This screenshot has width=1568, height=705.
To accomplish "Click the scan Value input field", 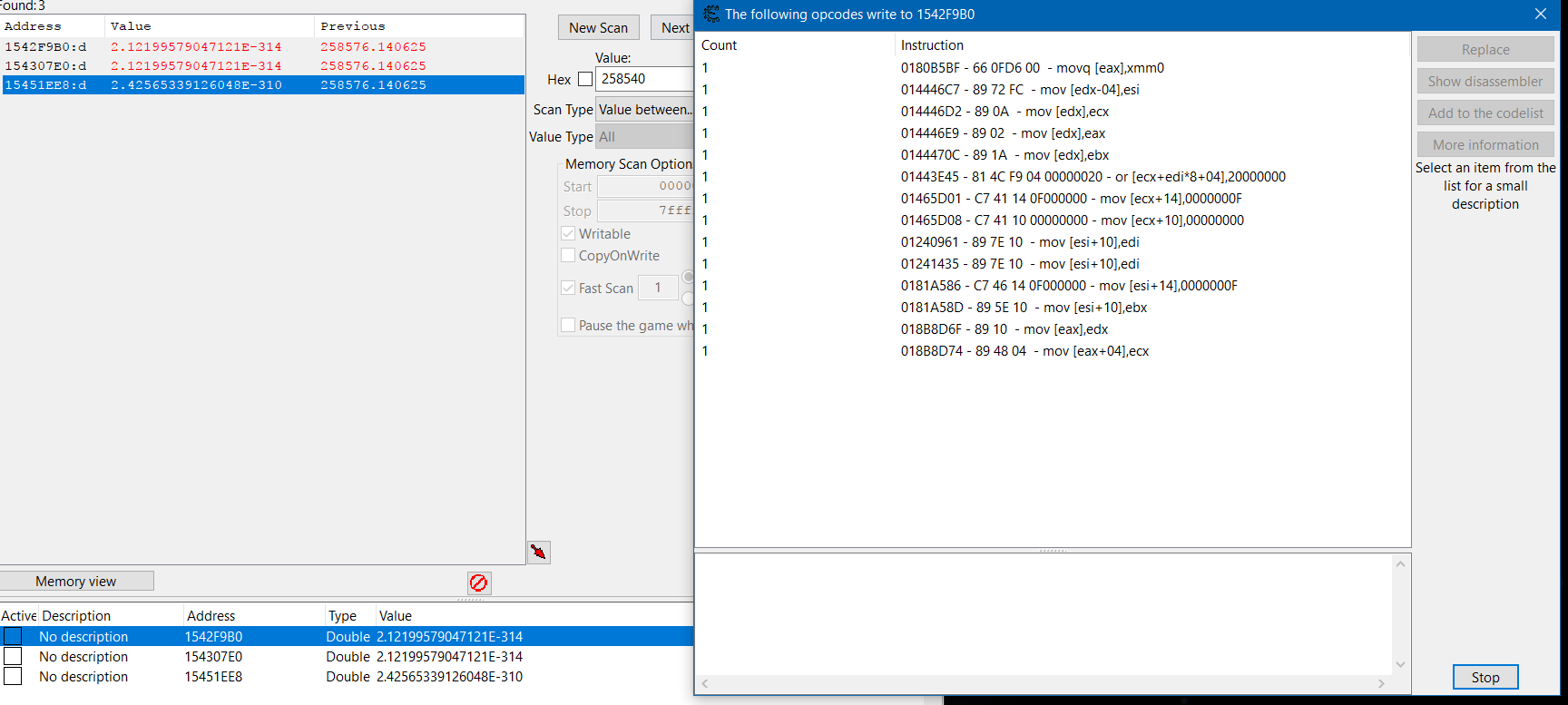I will pyautogui.click(x=644, y=79).
